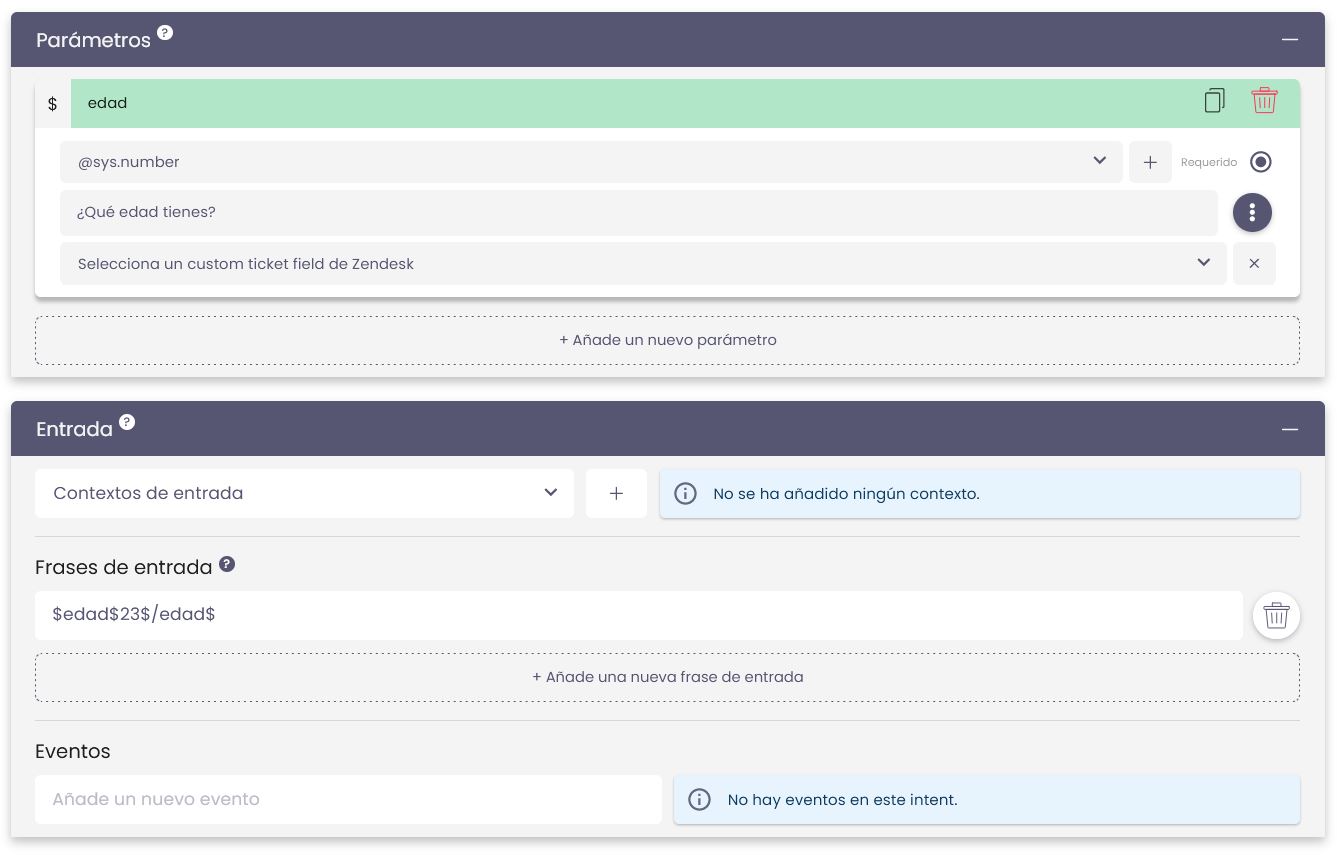Open the three-dots menu beside the question prompt
The height and width of the screenshot is (855, 1337).
(x=1252, y=212)
